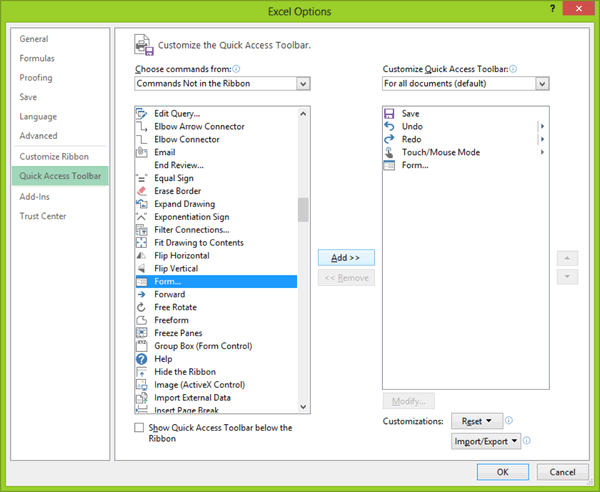Click the Flip Horizontal icon

click(142, 255)
